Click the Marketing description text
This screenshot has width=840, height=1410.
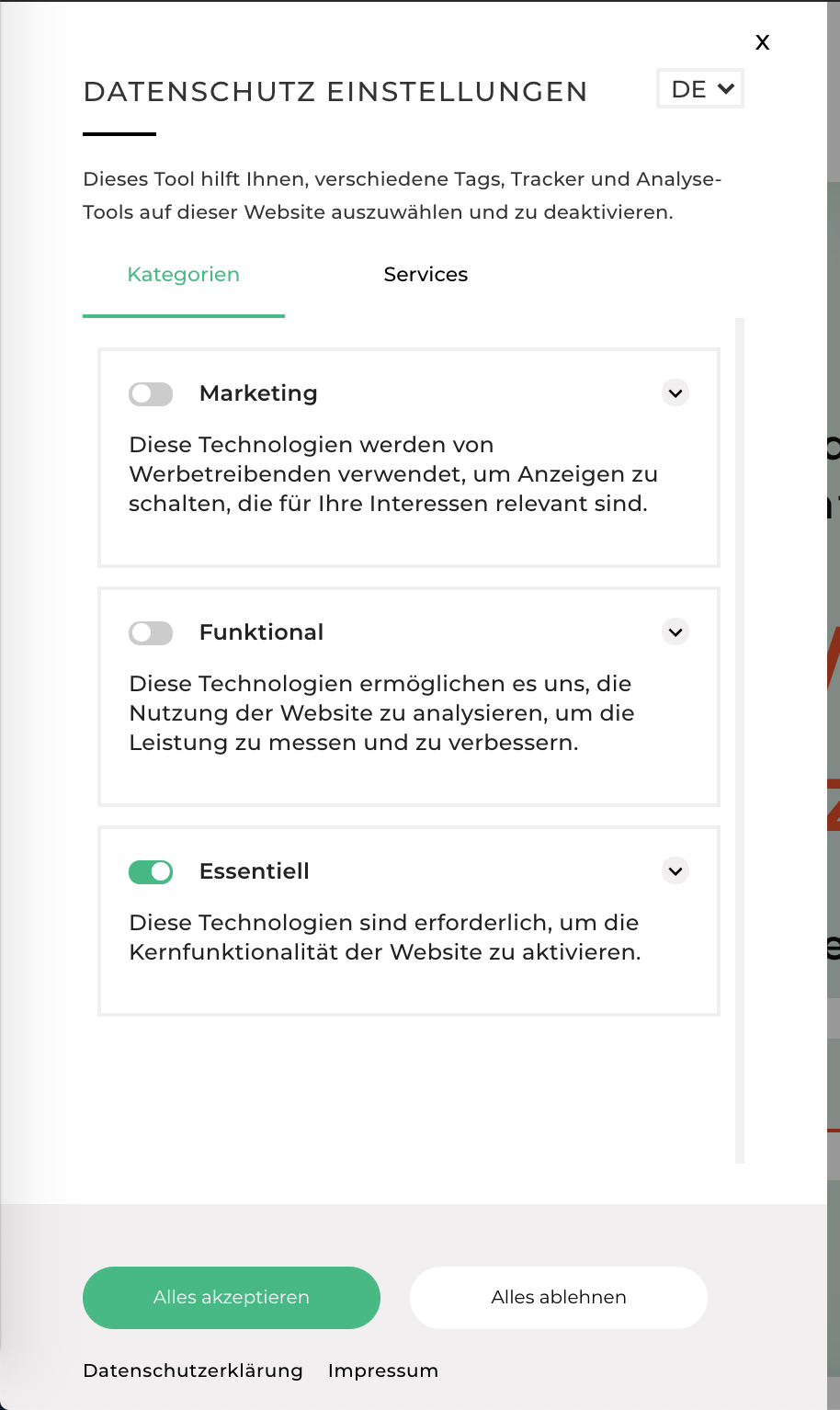click(393, 474)
